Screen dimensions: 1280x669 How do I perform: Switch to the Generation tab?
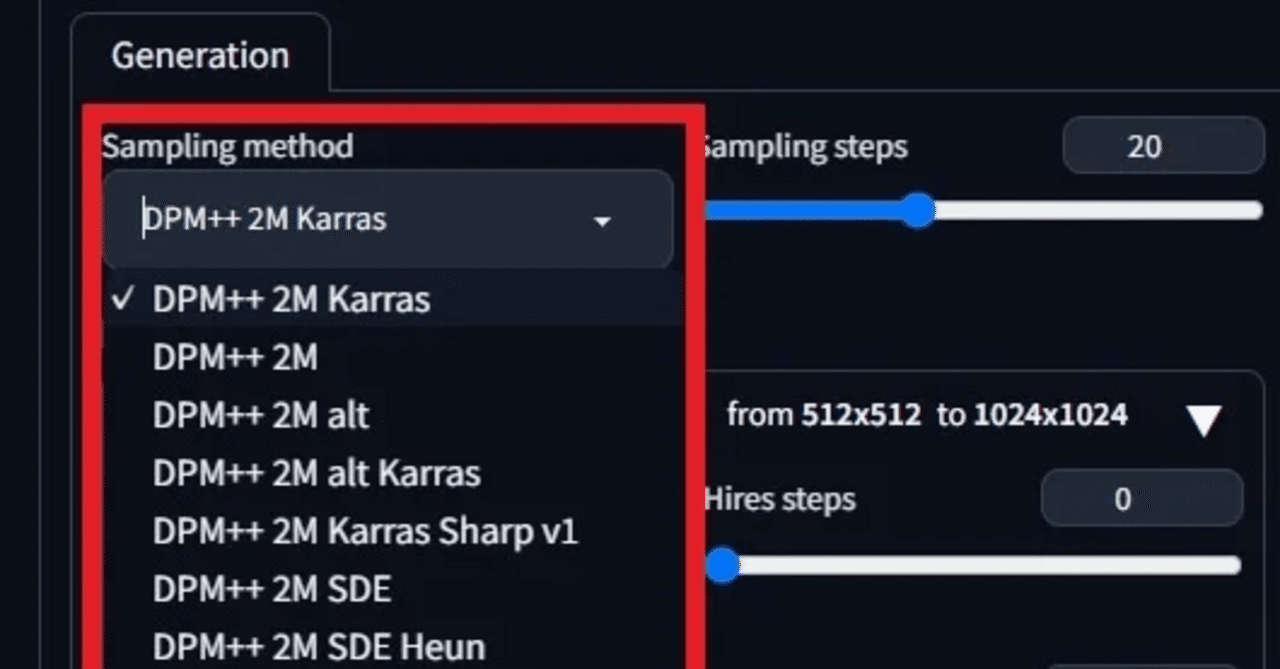(199, 55)
